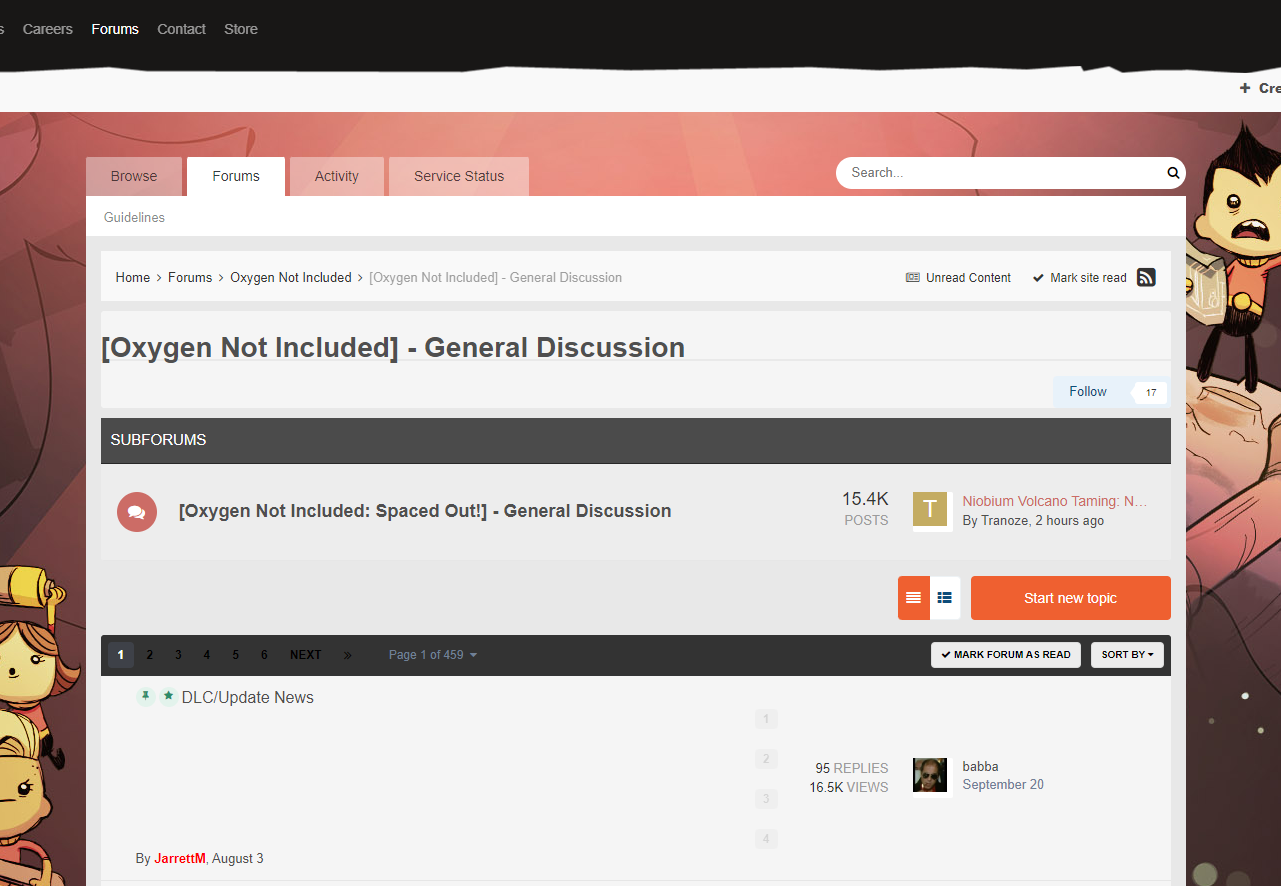Click the pinned topic pin icon
This screenshot has height=886, width=1281.
[146, 697]
